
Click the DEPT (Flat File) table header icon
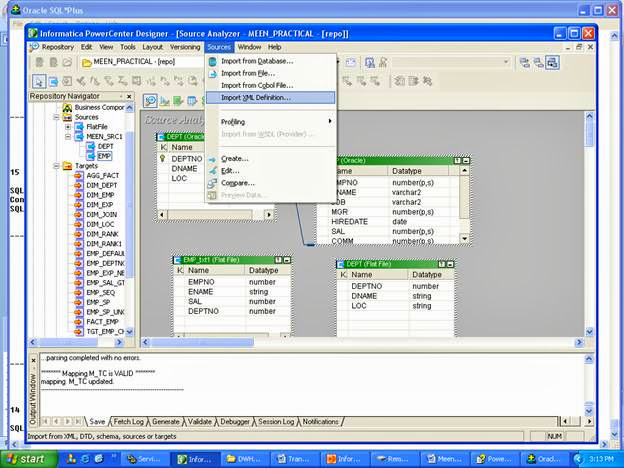341,264
